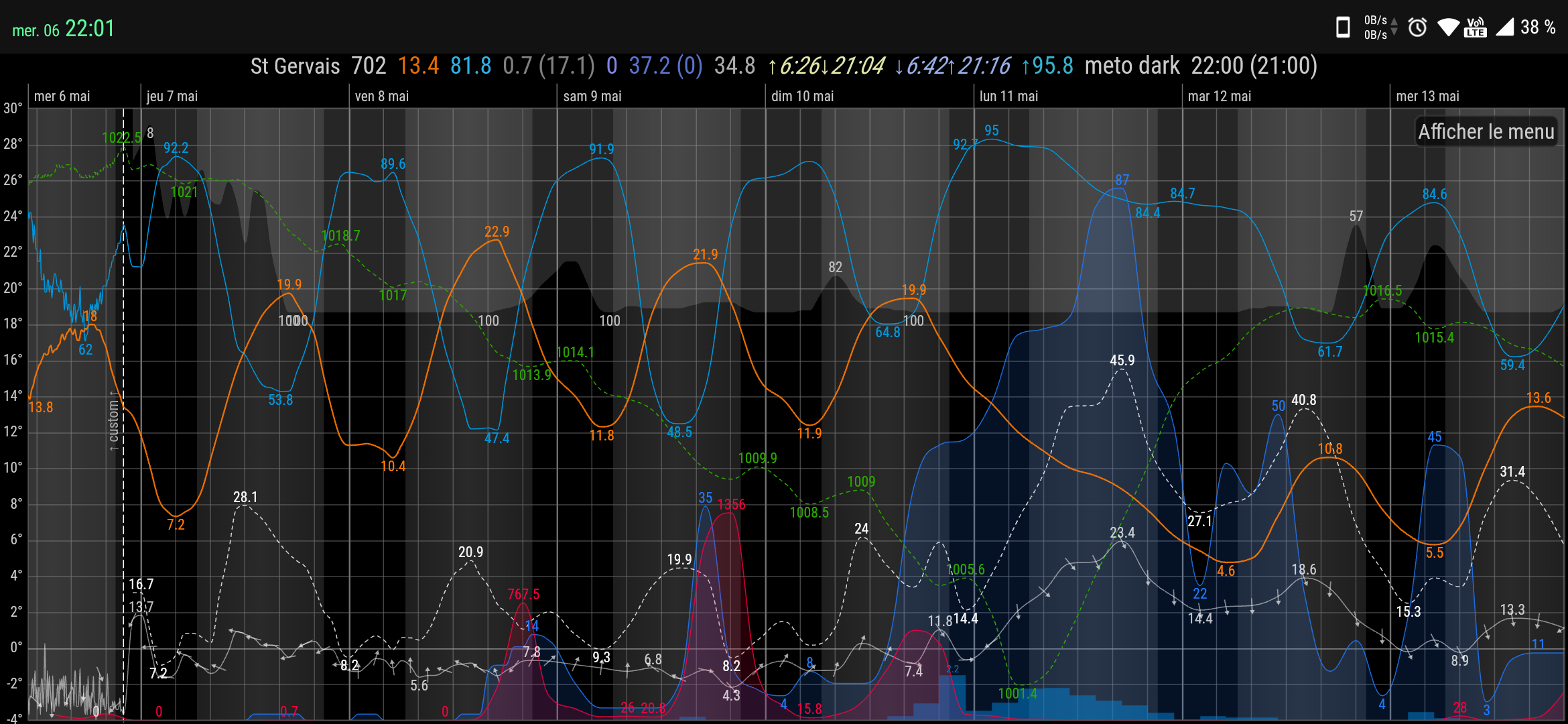Tap the 'meto dark' theme label
1568x724 pixels.
1132,66
